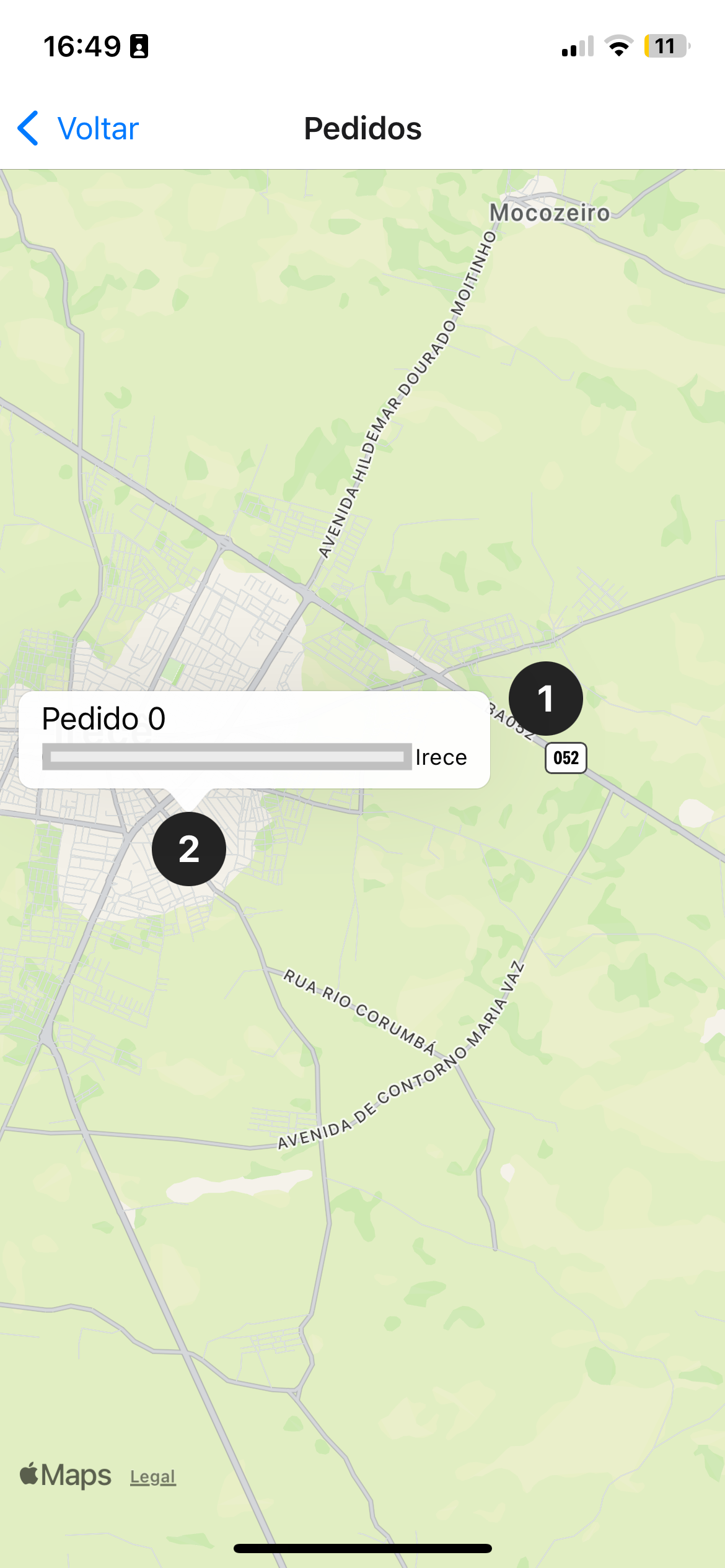725x1568 pixels.
Task: Go back using the Voltar label
Action: 98,129
